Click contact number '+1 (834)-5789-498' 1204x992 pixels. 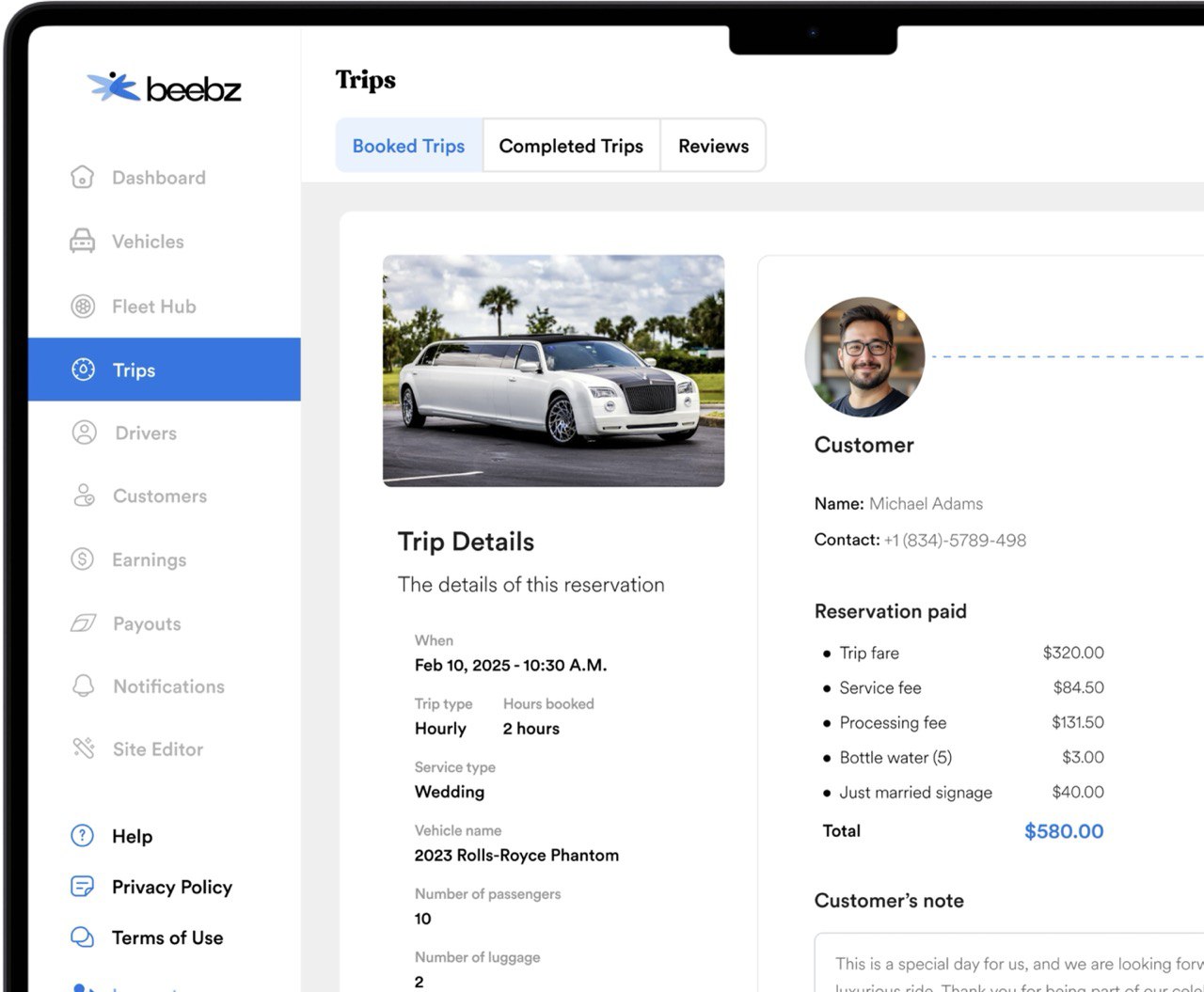[x=955, y=540]
